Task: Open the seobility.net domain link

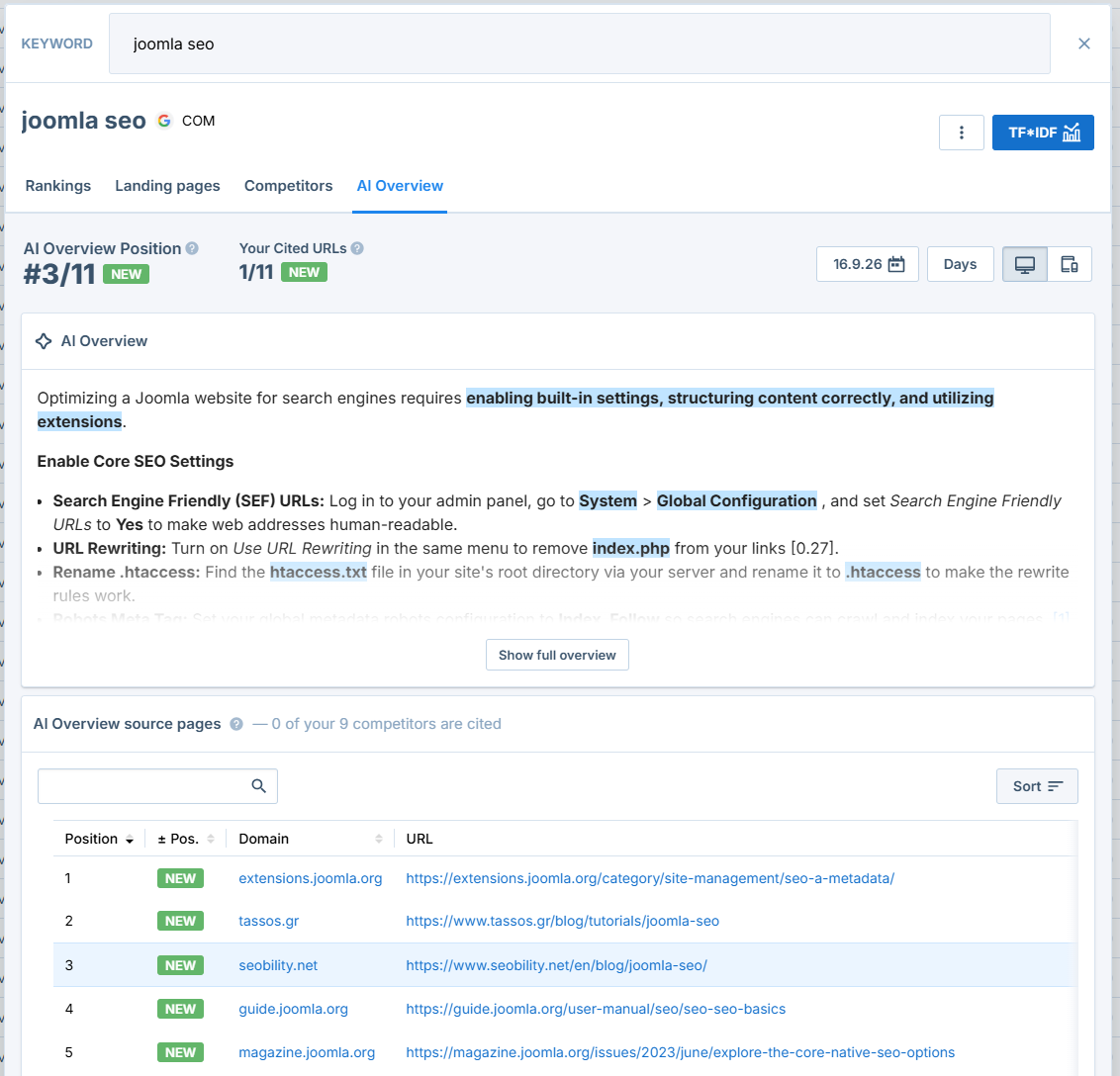Action: tap(278, 965)
